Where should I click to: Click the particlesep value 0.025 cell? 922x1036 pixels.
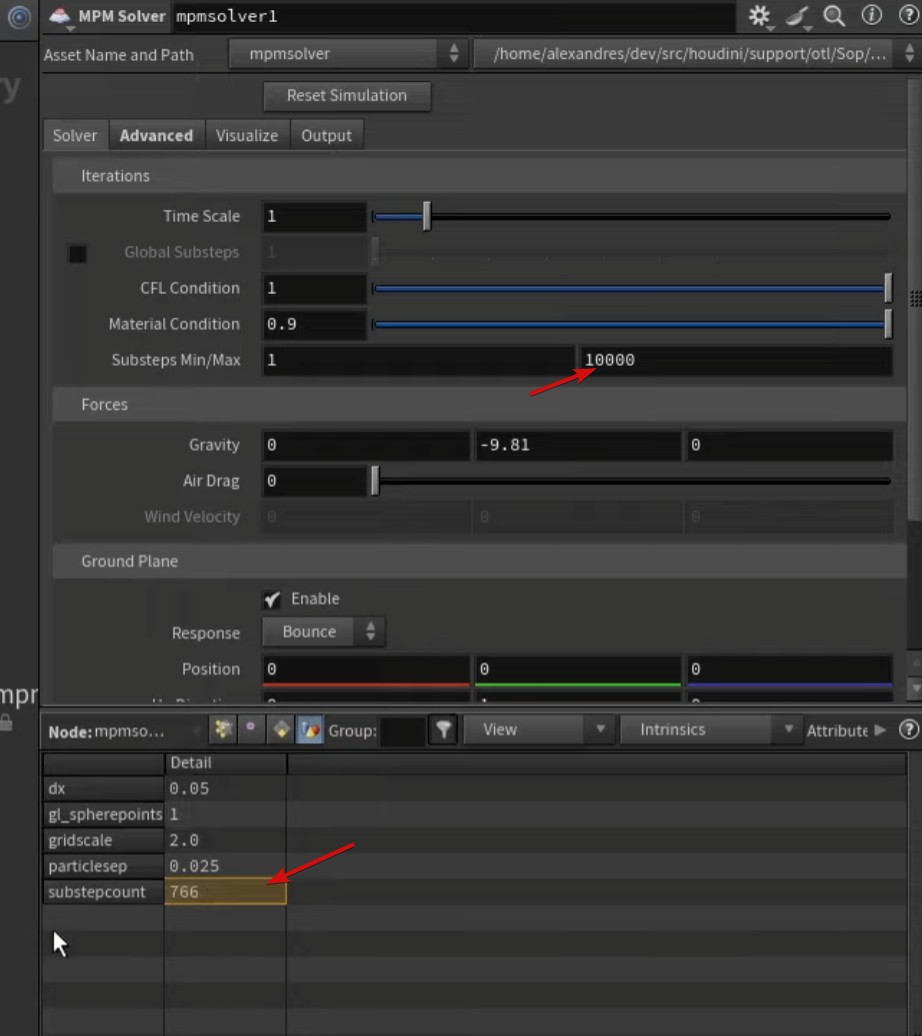point(225,866)
